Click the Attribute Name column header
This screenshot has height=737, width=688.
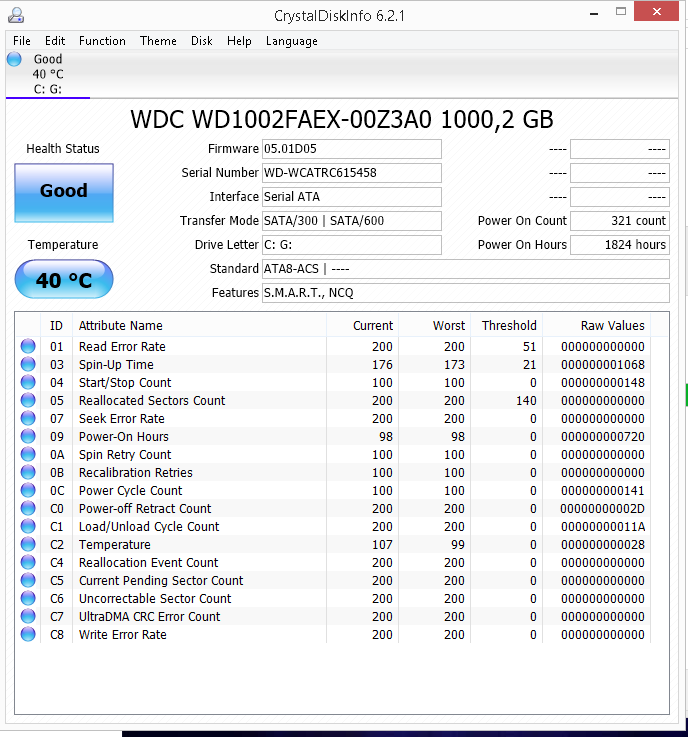coord(199,325)
